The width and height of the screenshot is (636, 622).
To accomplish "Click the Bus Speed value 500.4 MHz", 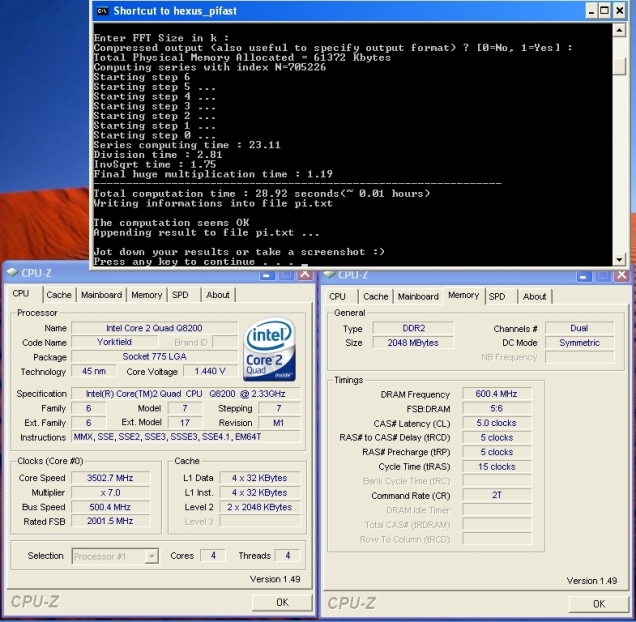I will click(x=110, y=507).
